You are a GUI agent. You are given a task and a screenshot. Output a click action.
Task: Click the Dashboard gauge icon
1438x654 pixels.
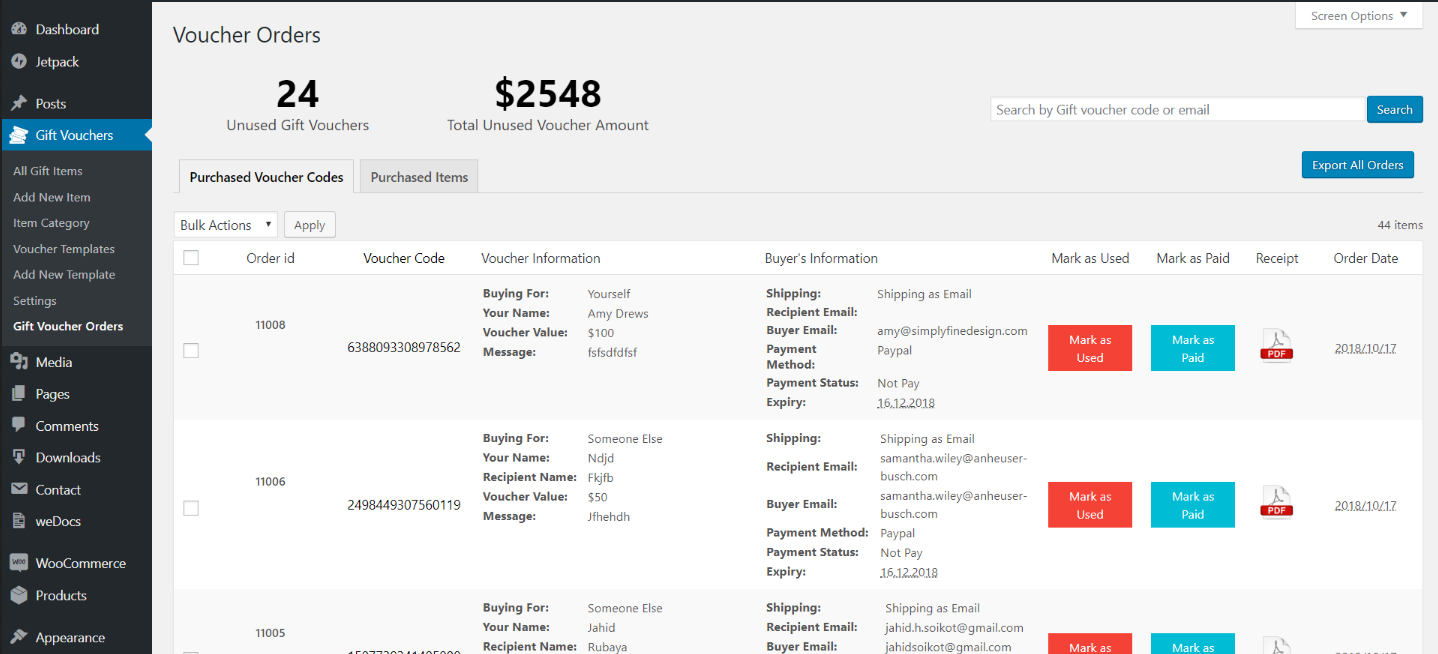pyautogui.click(x=18, y=30)
